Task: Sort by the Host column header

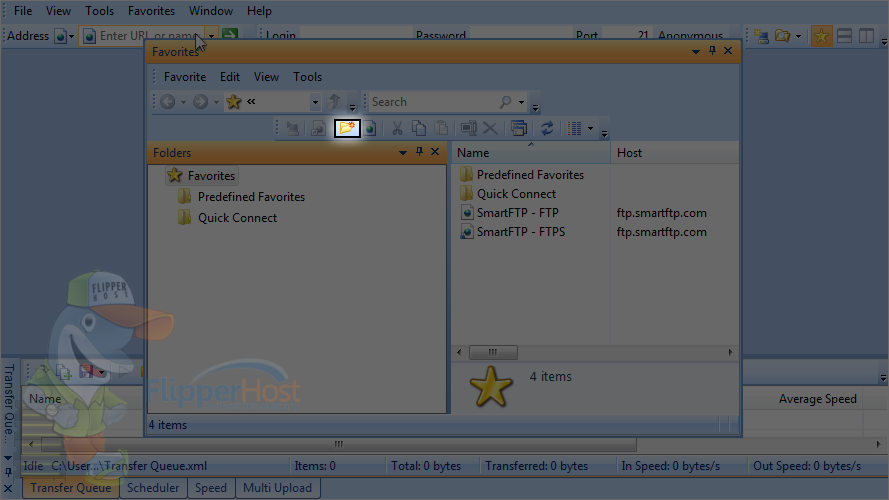Action: (675, 152)
